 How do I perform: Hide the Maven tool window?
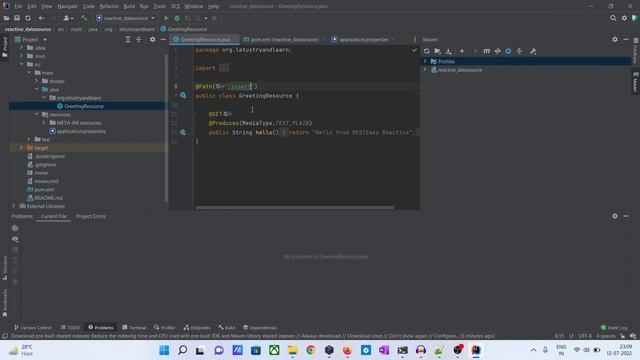click(x=626, y=39)
